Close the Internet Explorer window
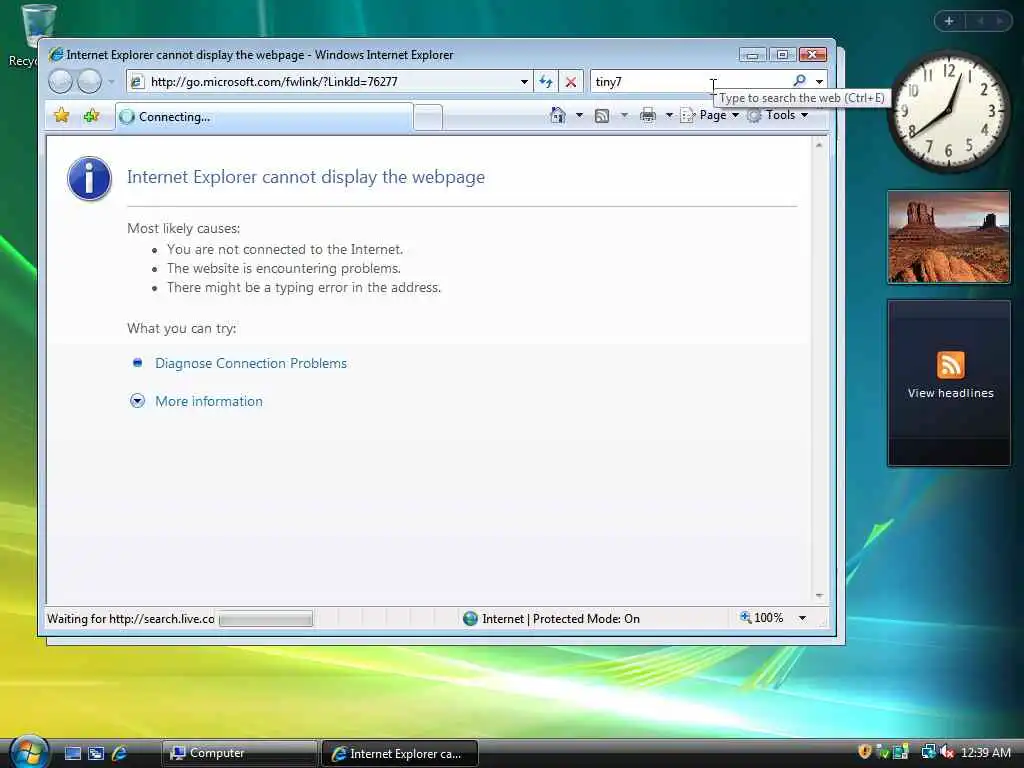Screen dimensions: 1024x768 [812, 55]
